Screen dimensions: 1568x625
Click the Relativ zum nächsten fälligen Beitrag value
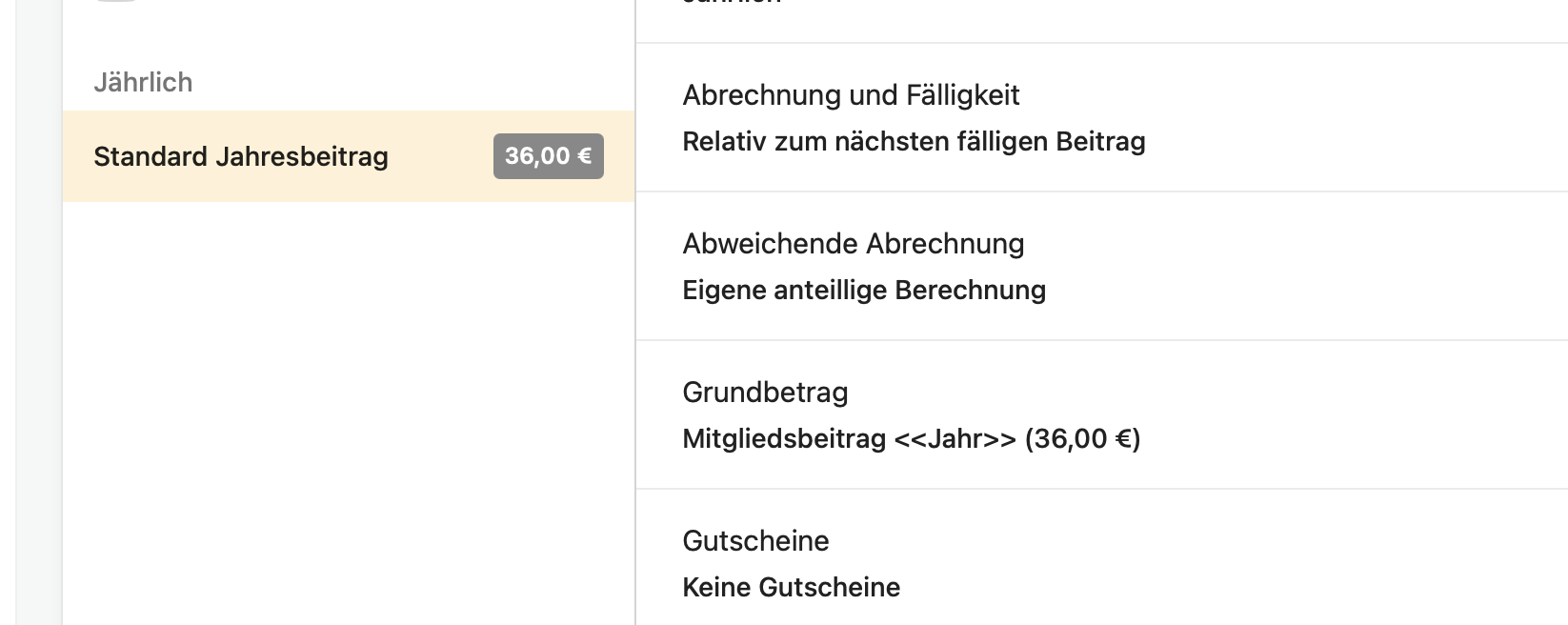[913, 141]
